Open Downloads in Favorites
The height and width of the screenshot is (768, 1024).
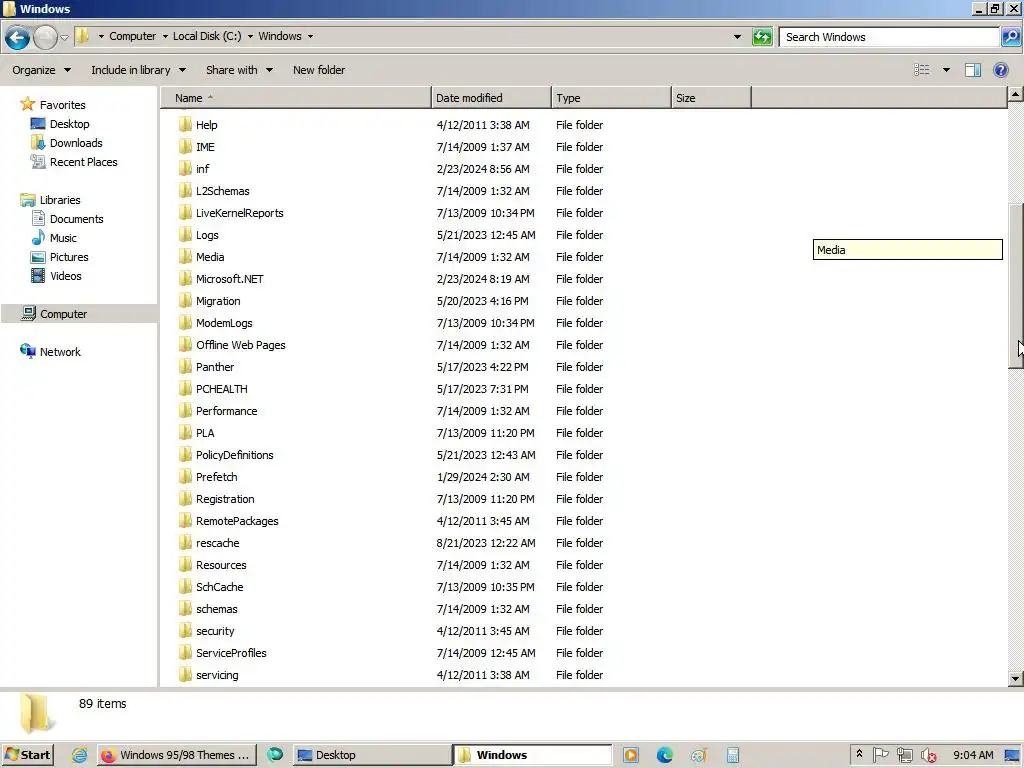coord(76,143)
